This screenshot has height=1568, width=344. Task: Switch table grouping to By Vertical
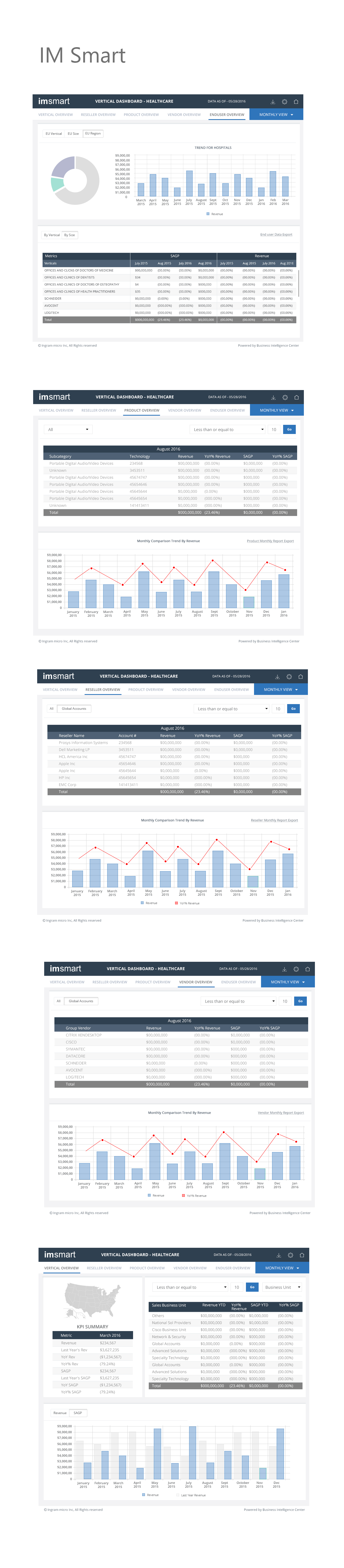52,235
